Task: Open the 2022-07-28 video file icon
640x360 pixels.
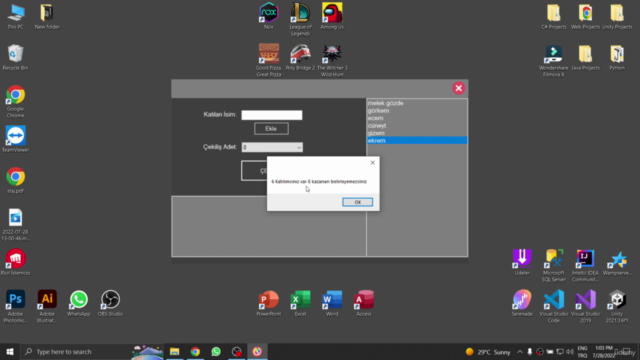Action: click(16, 224)
